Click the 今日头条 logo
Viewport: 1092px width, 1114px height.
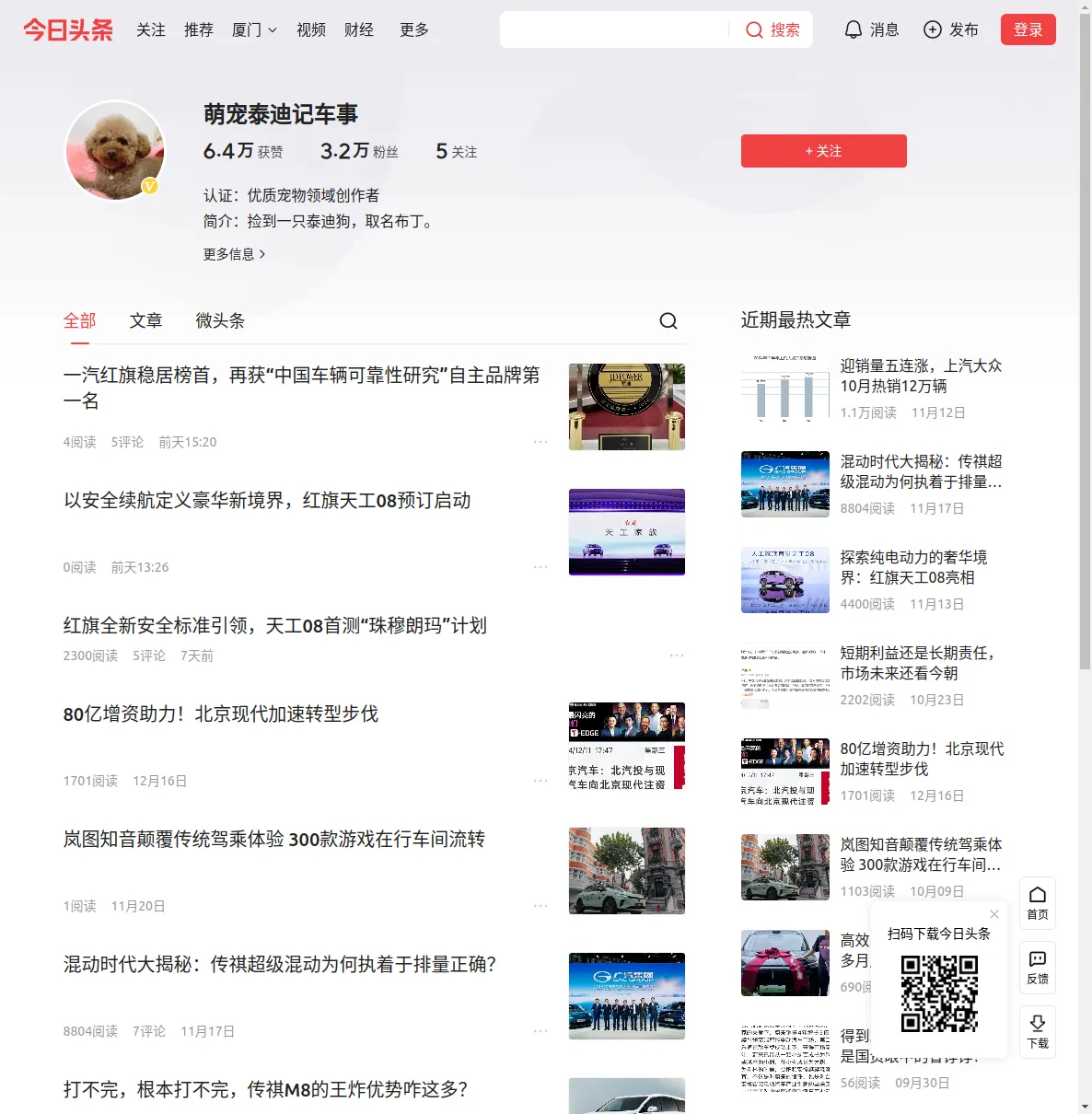tap(68, 29)
